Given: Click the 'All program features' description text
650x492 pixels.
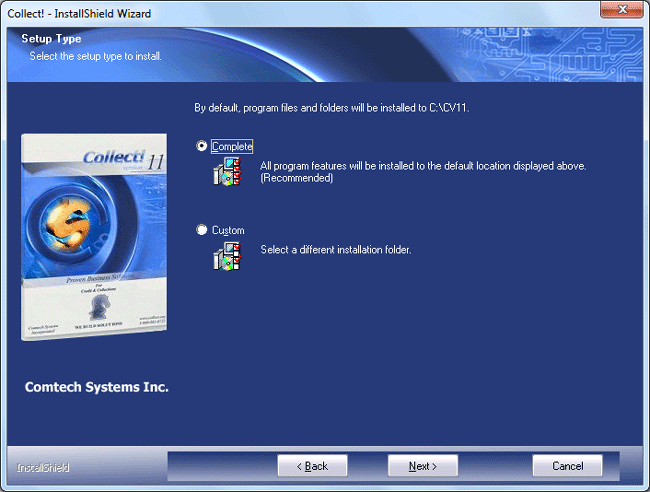Looking at the screenshot, I should 422,166.
